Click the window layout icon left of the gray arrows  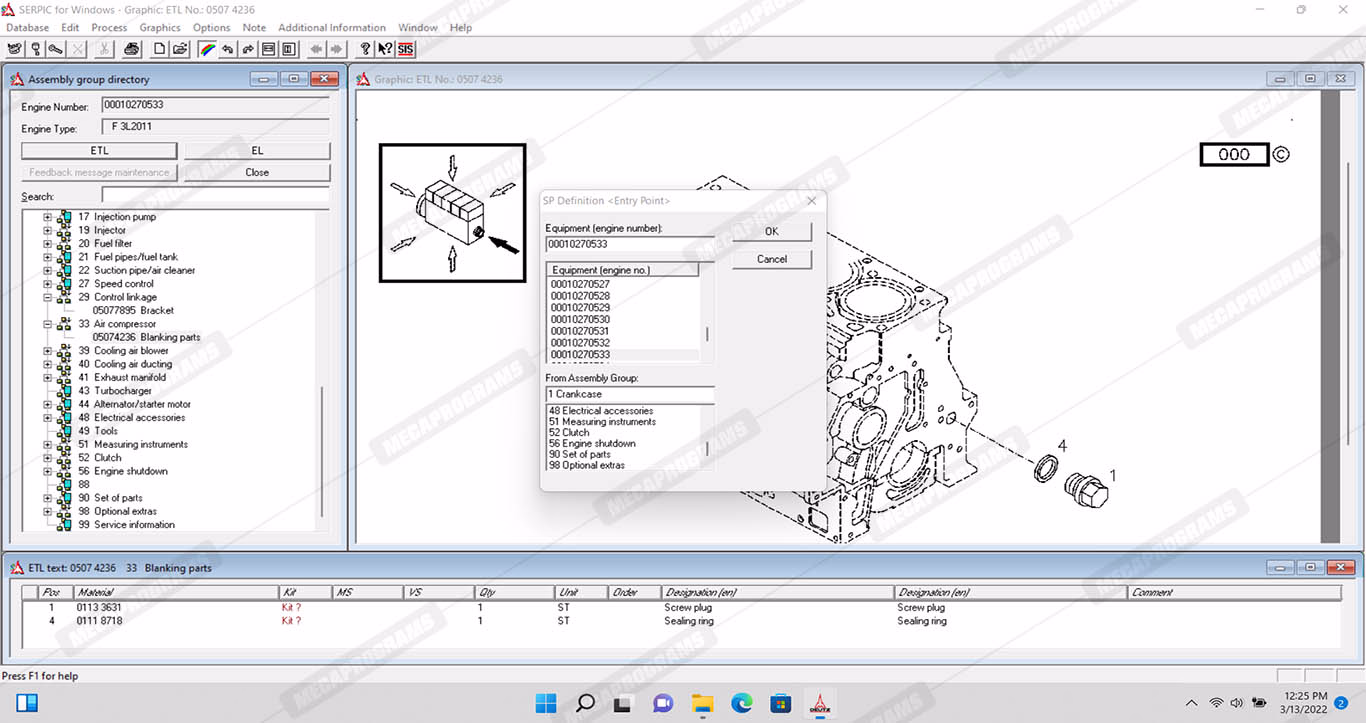tap(289, 48)
